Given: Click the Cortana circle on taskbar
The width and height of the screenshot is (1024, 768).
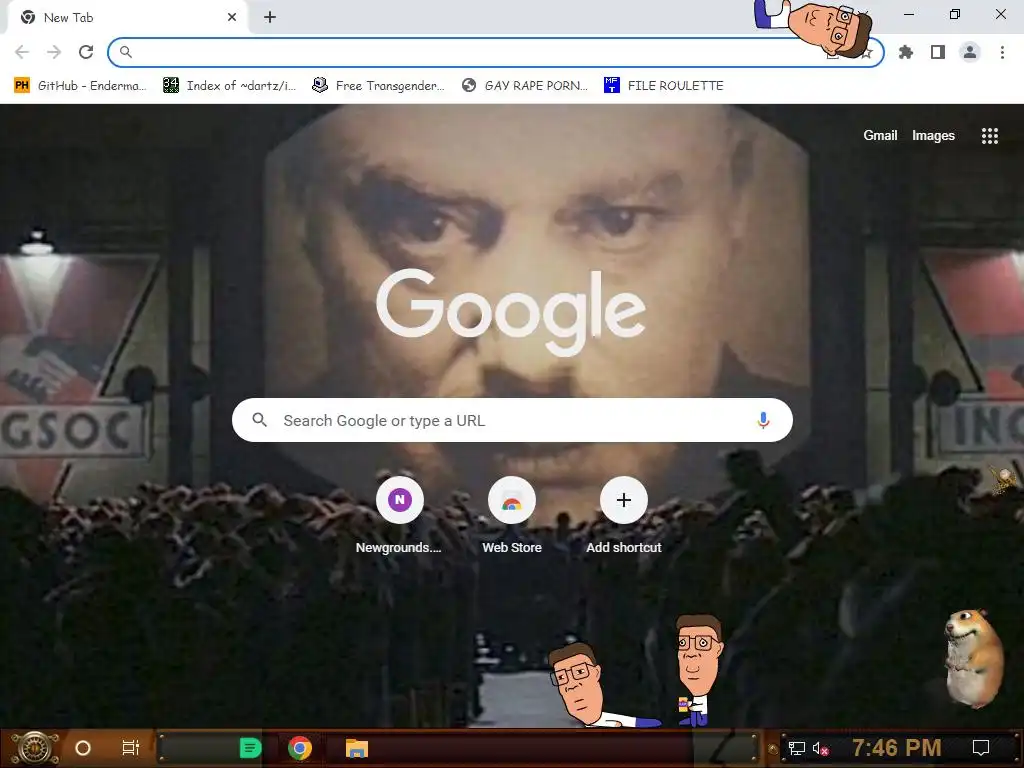Looking at the screenshot, I should 82,748.
